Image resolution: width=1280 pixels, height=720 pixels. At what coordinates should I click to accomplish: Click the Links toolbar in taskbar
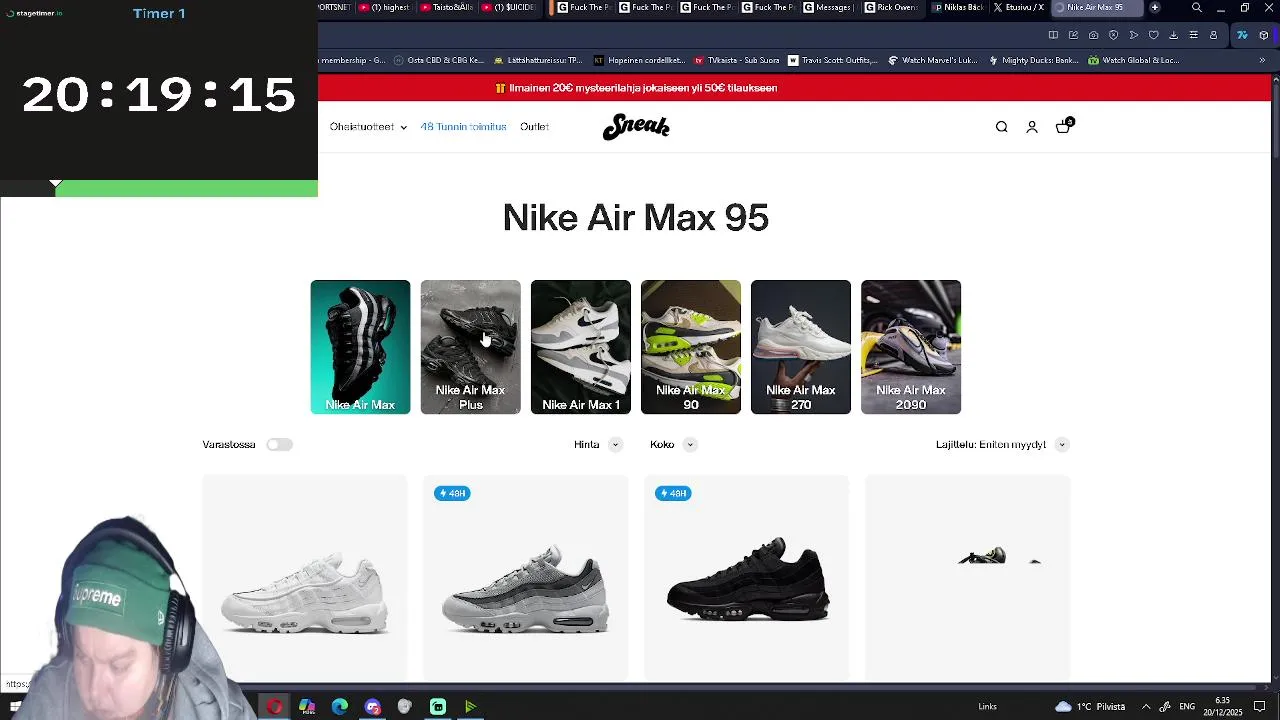(x=987, y=707)
